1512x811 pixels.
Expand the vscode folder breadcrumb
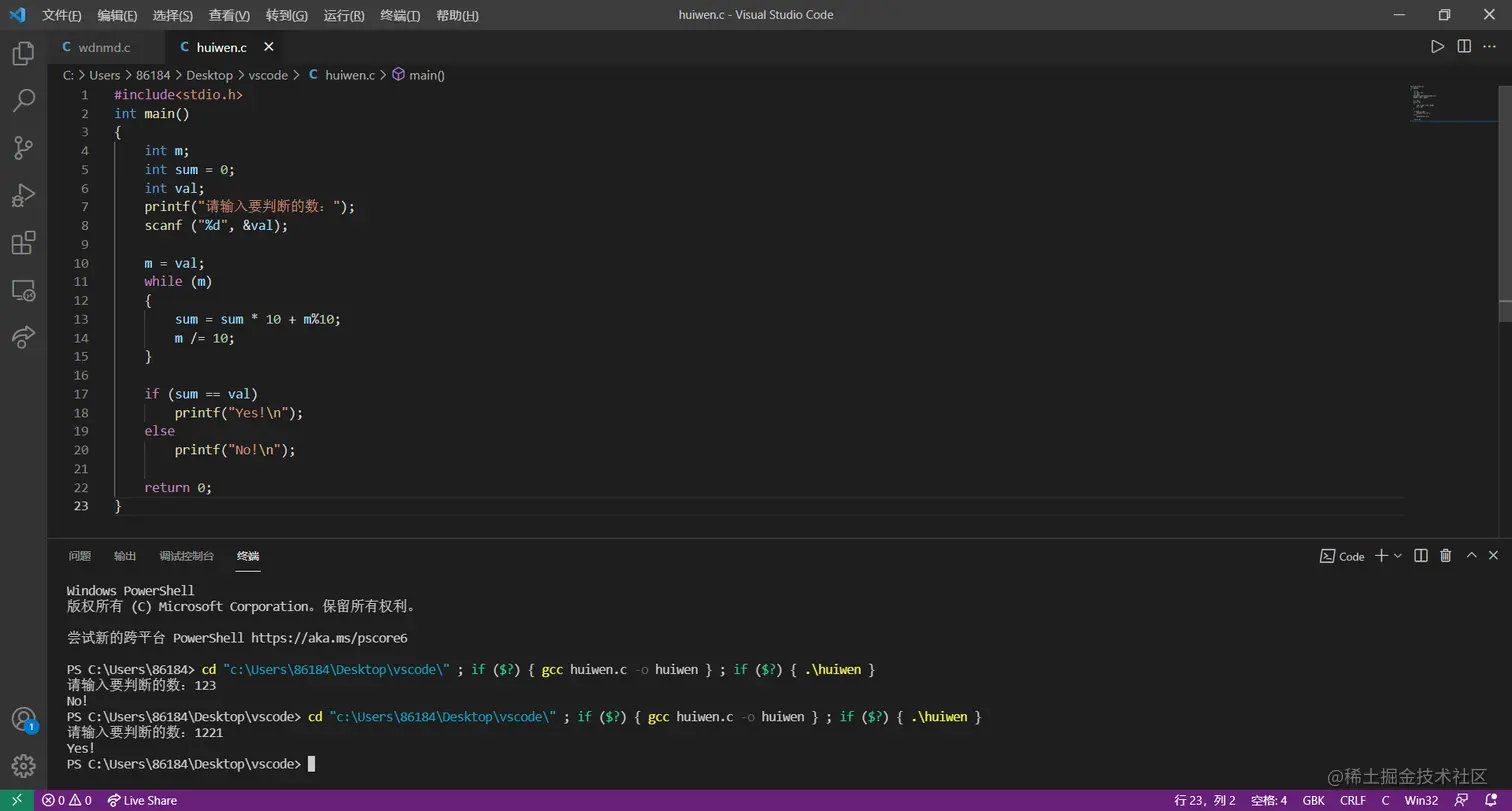pos(268,75)
